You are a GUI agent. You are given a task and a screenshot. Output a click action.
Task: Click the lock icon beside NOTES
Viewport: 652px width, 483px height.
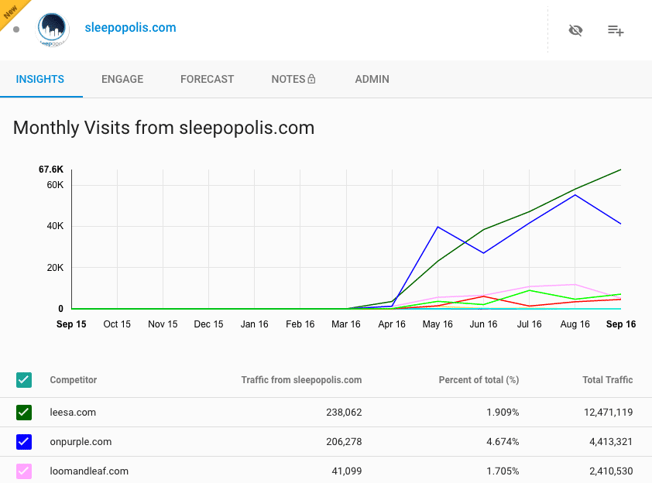[x=311, y=79]
